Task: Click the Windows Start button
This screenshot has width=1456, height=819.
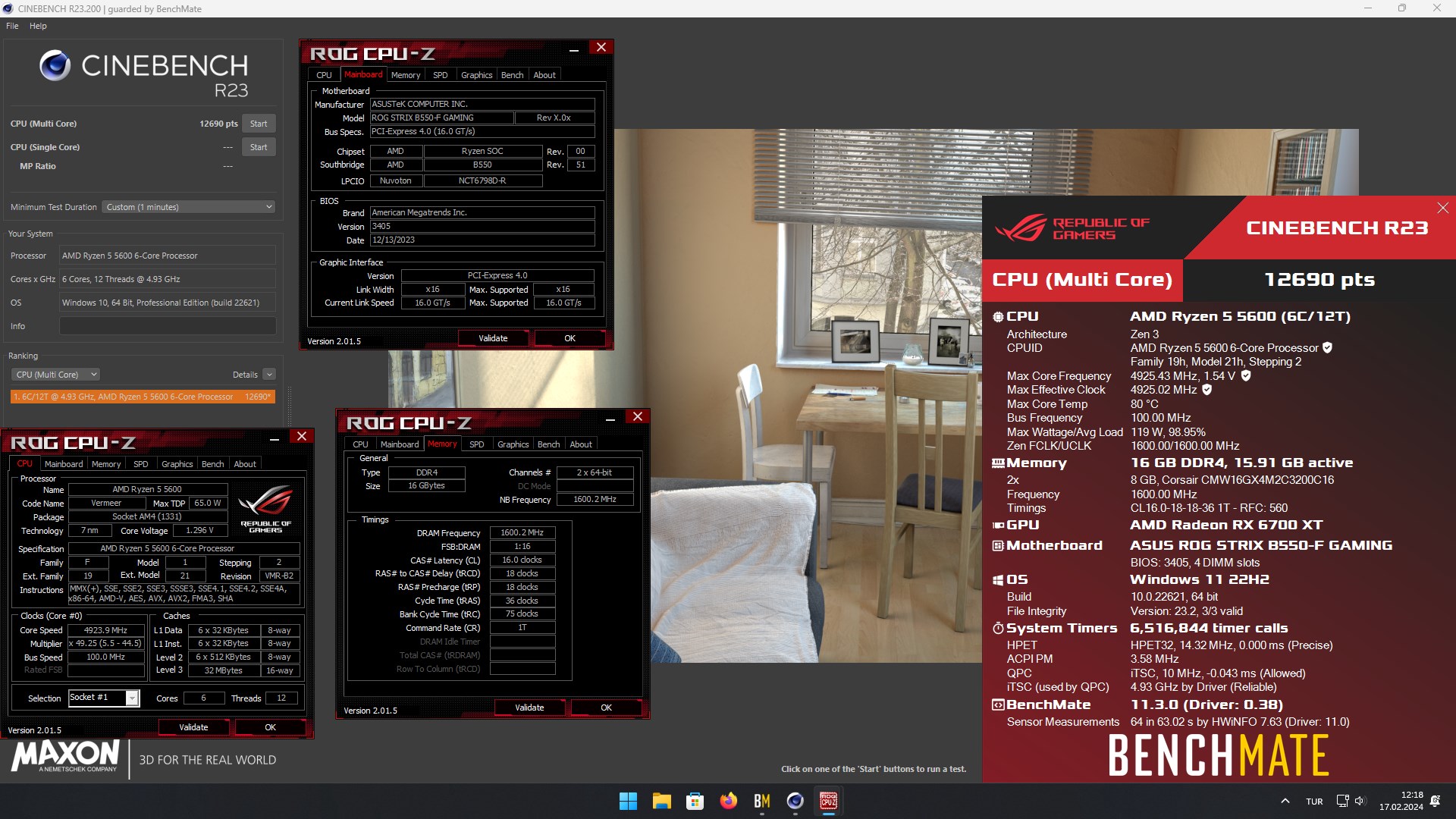Action: click(x=628, y=801)
